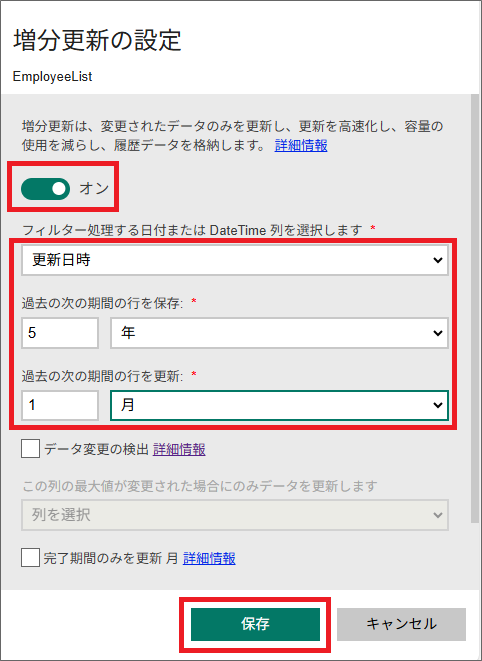Image resolution: width=482 pixels, height=661 pixels.
Task: Click the 保存 button
Action: coord(255,624)
